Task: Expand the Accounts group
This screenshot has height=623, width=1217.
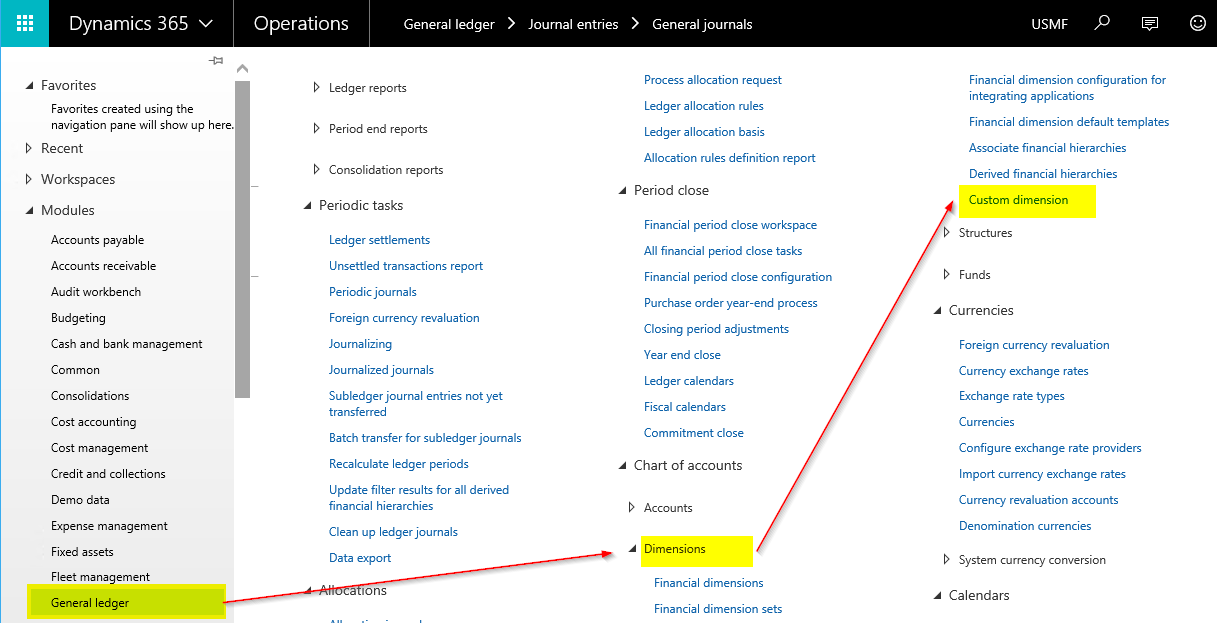Action: [x=632, y=508]
